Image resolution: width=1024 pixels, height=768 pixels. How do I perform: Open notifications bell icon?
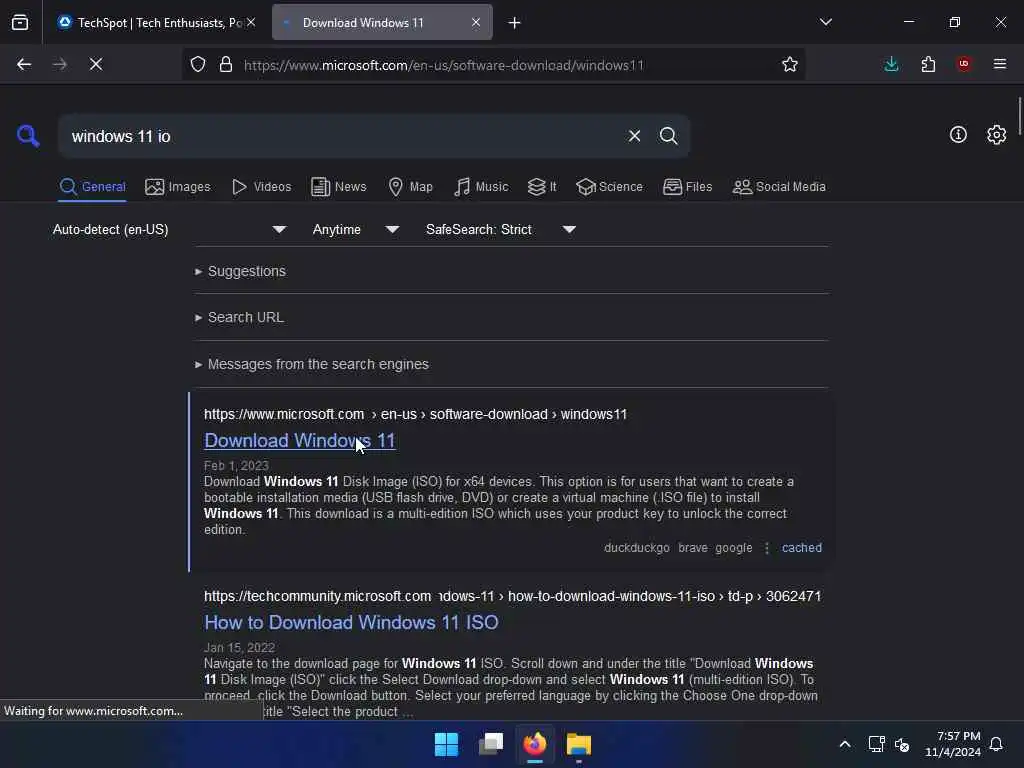coord(997,744)
